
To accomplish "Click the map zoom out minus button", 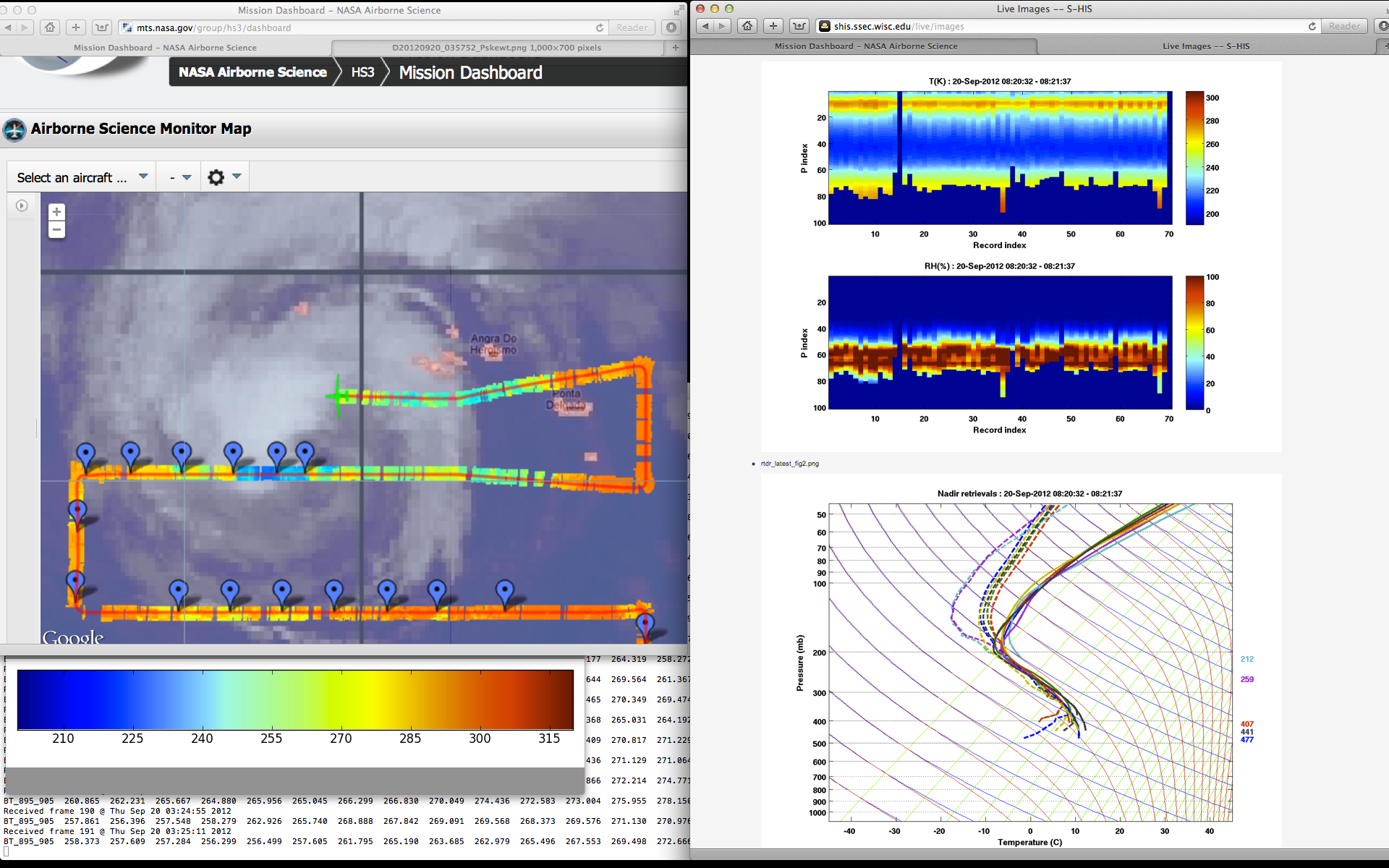I will coord(56,230).
